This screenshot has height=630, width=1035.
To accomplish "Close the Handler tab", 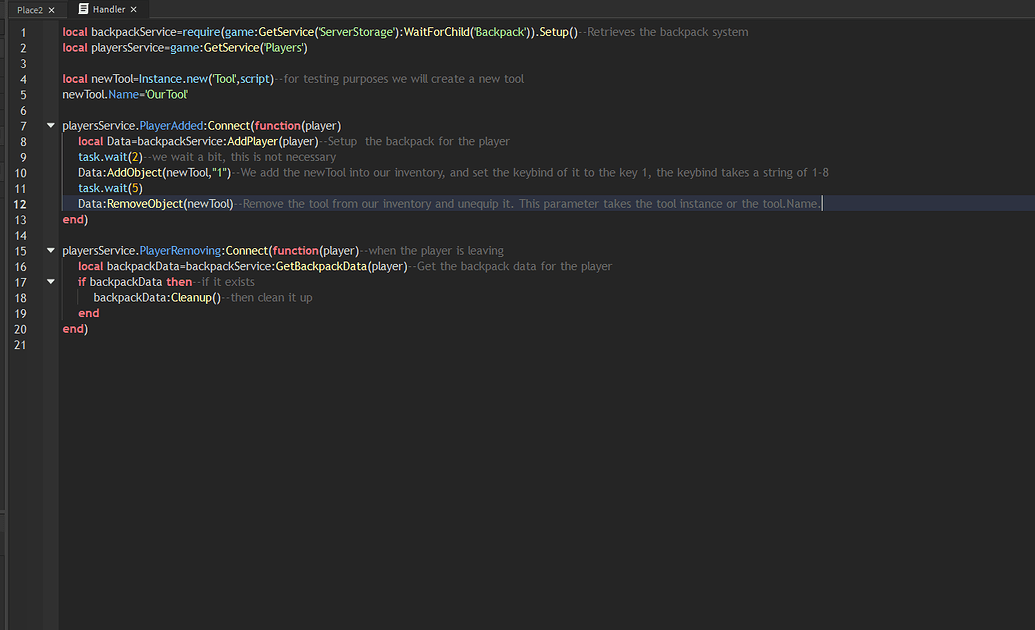I will click(x=133, y=9).
